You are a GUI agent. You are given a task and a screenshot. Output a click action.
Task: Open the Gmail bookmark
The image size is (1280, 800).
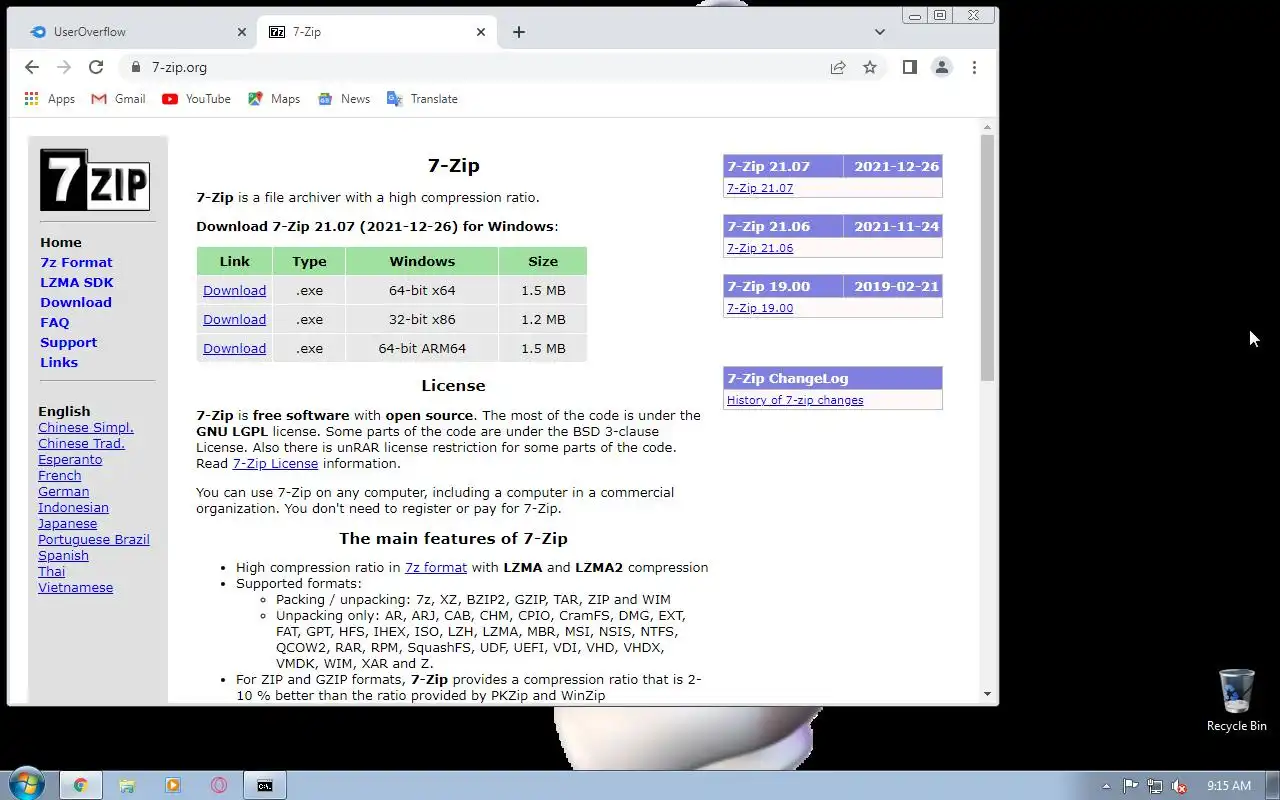tap(118, 99)
